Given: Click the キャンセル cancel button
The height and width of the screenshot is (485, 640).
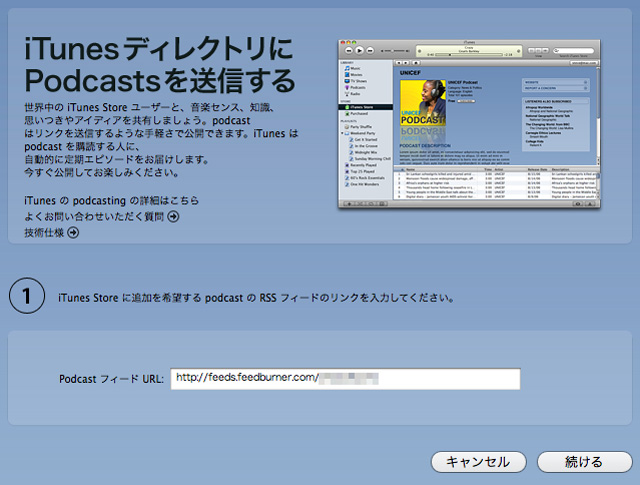Looking at the screenshot, I should click(x=478, y=462).
